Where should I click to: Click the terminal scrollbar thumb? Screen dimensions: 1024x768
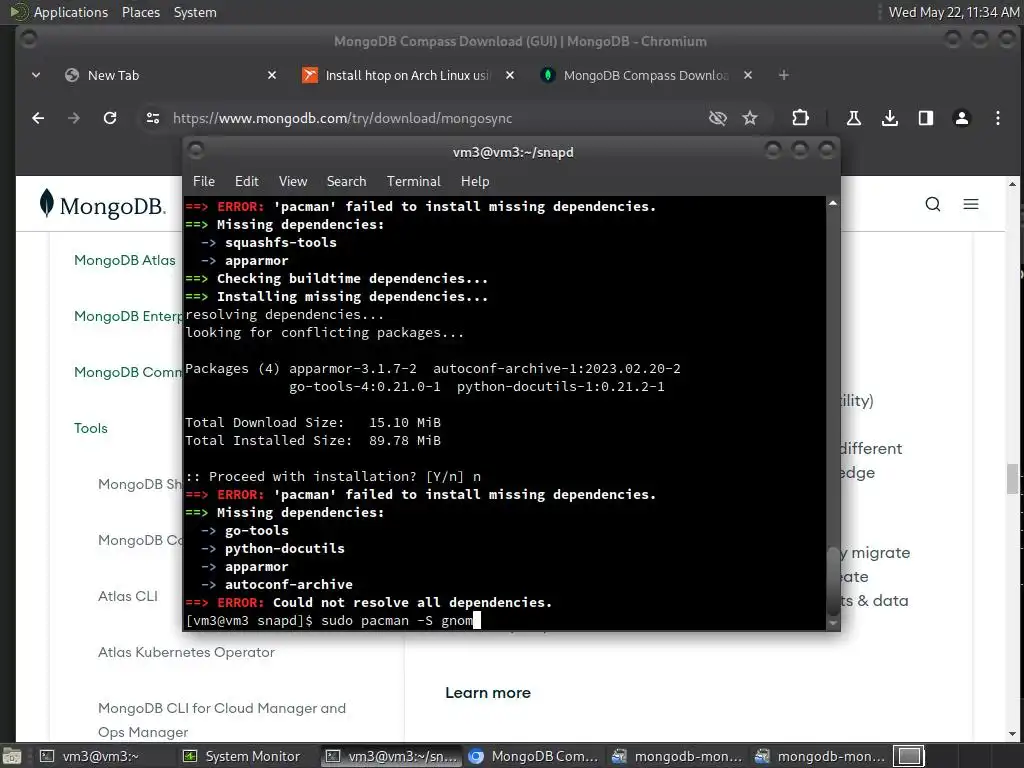[833, 581]
